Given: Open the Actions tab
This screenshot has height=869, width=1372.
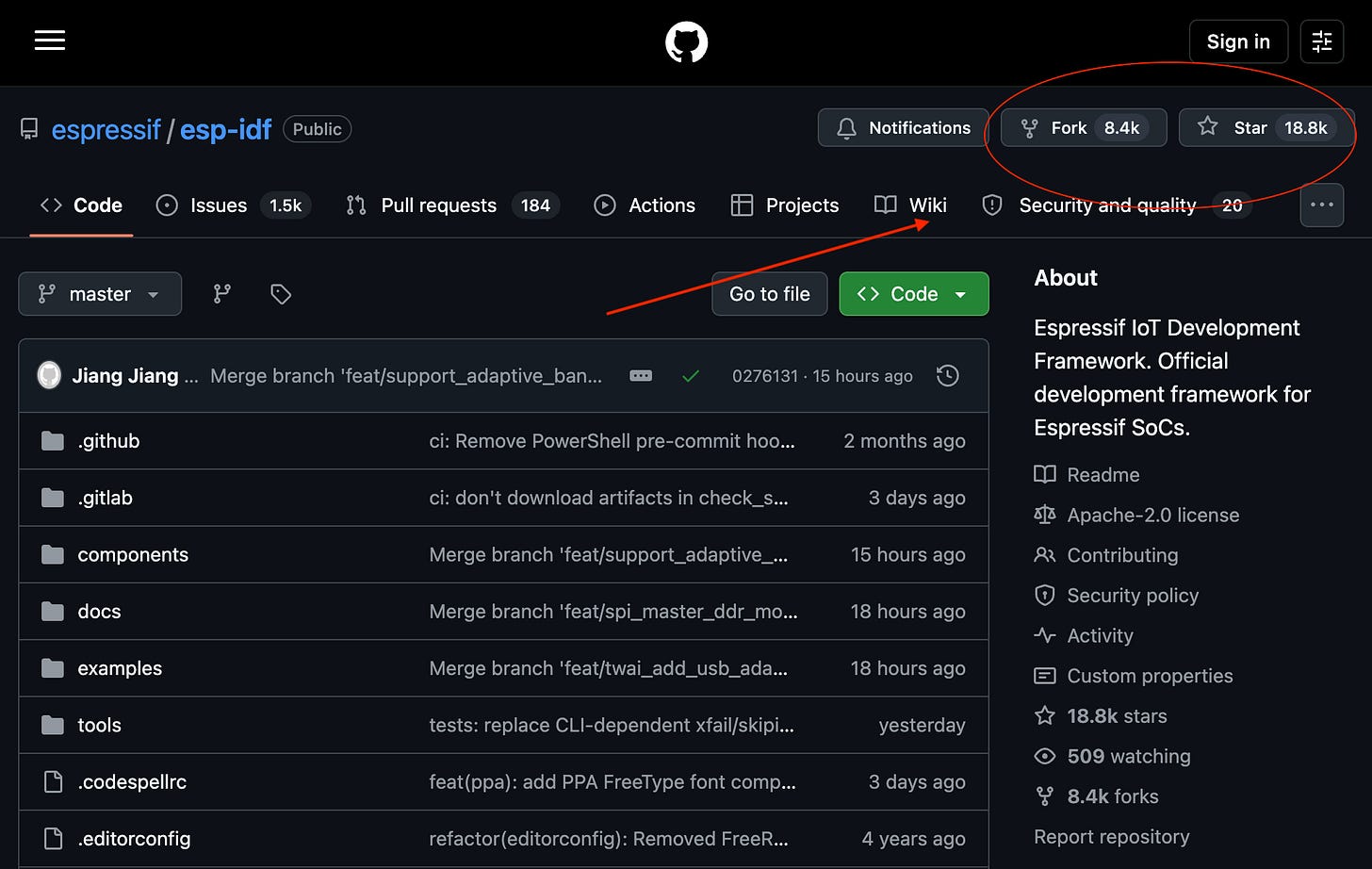Looking at the screenshot, I should click(645, 205).
